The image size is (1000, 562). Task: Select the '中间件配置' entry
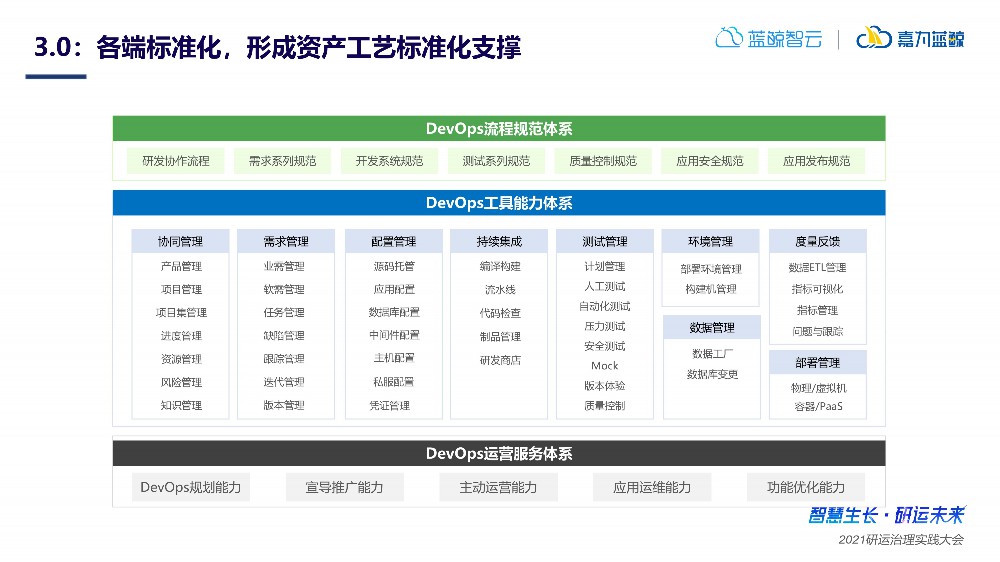tap(393, 335)
